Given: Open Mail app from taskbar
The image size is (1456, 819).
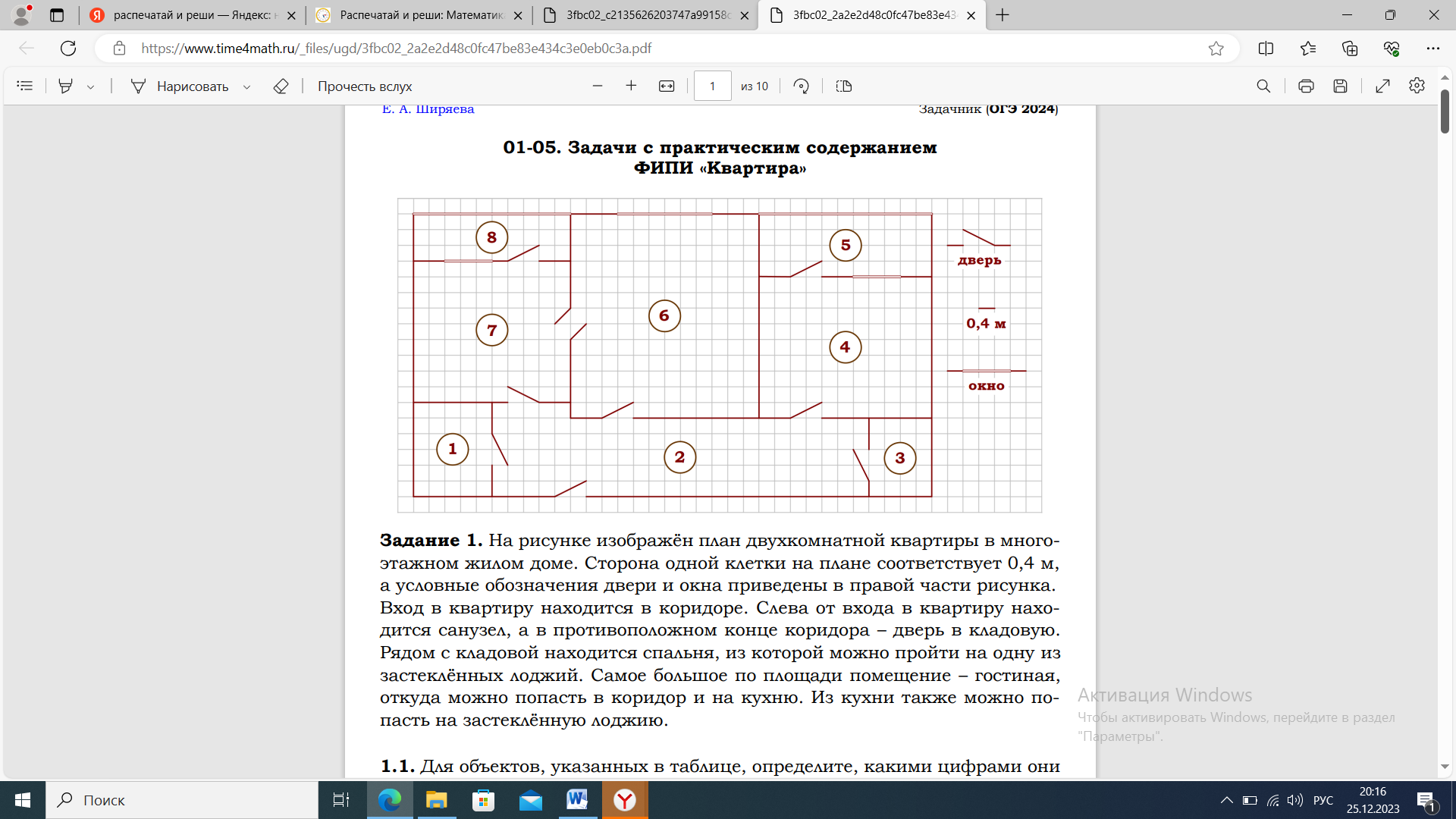Looking at the screenshot, I should [x=531, y=800].
